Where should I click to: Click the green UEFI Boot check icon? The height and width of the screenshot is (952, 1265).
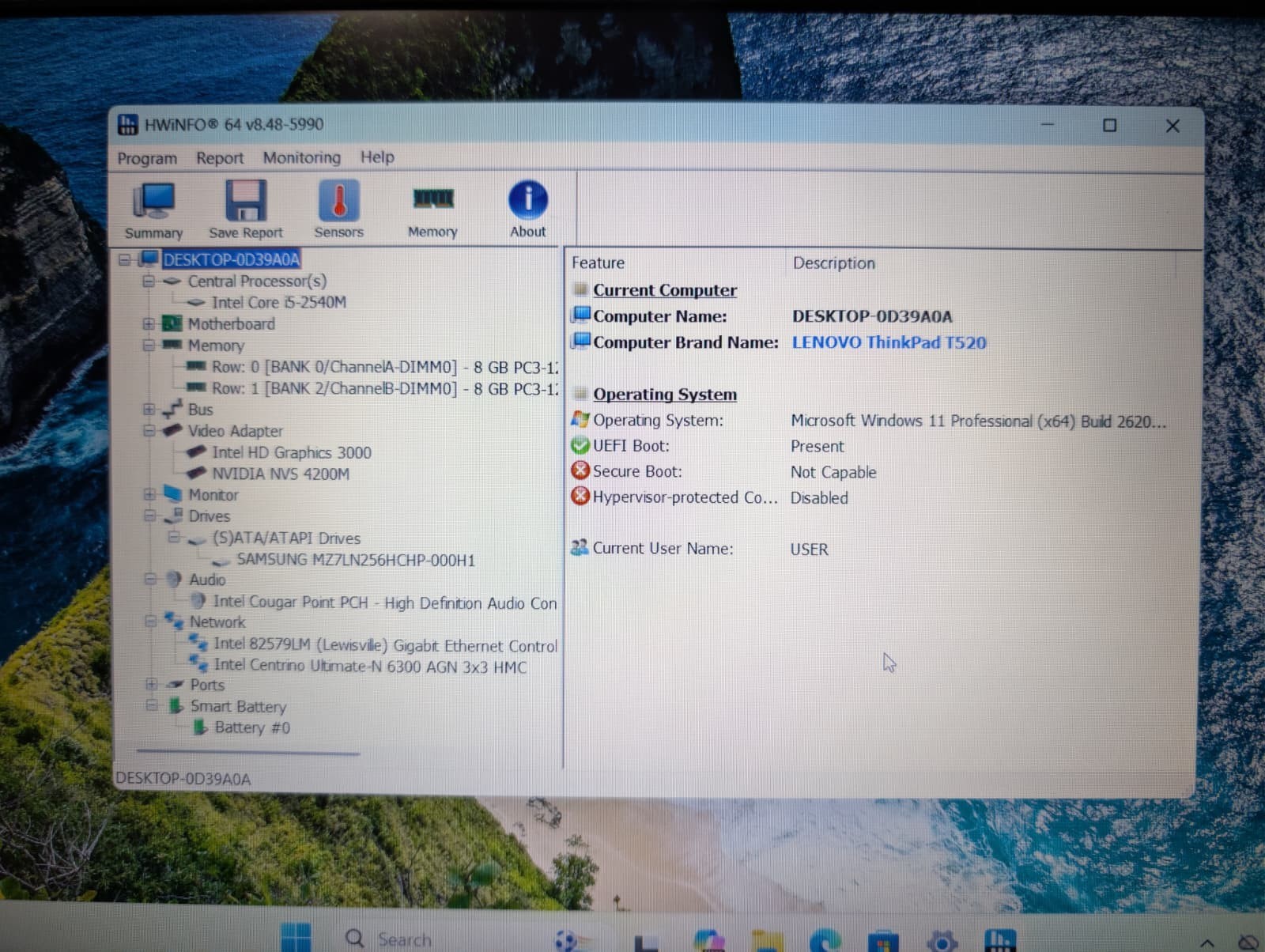coord(580,445)
